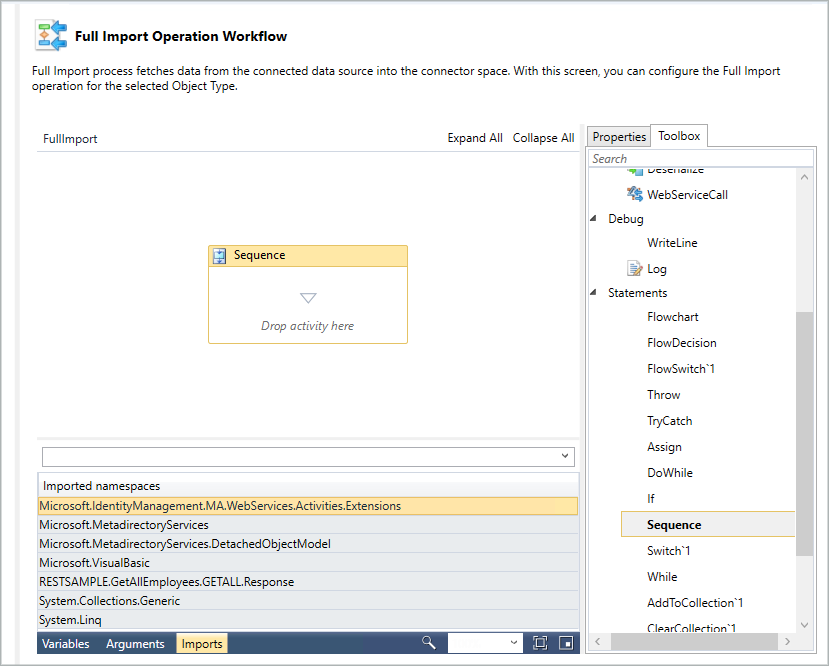Select If in the Toolbox
The width and height of the screenshot is (829, 666).
coord(651,498)
